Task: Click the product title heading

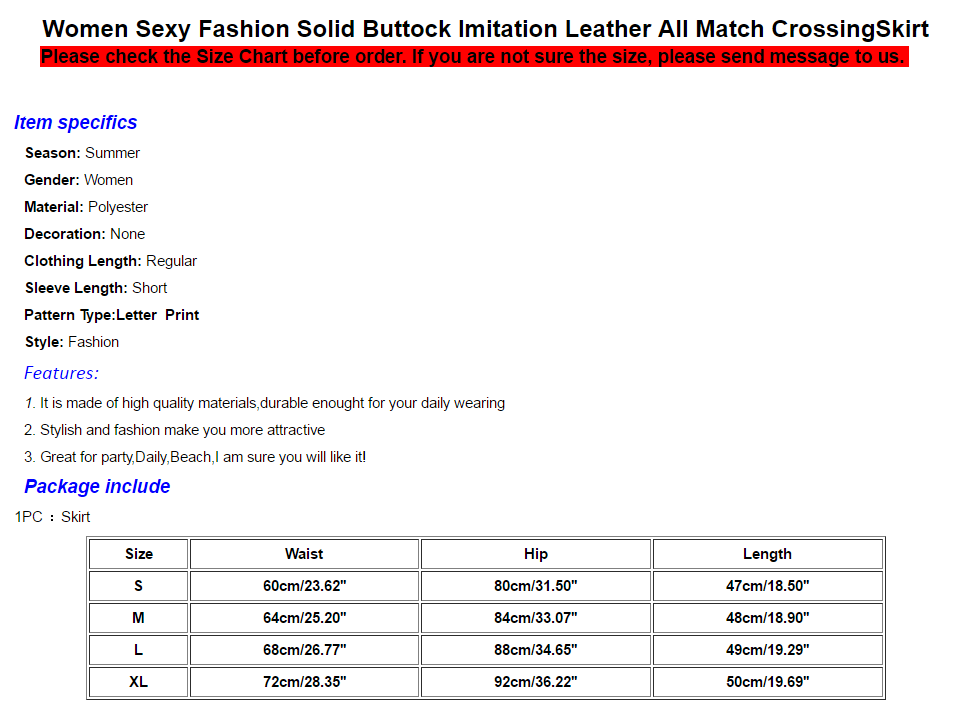Action: 486,28
